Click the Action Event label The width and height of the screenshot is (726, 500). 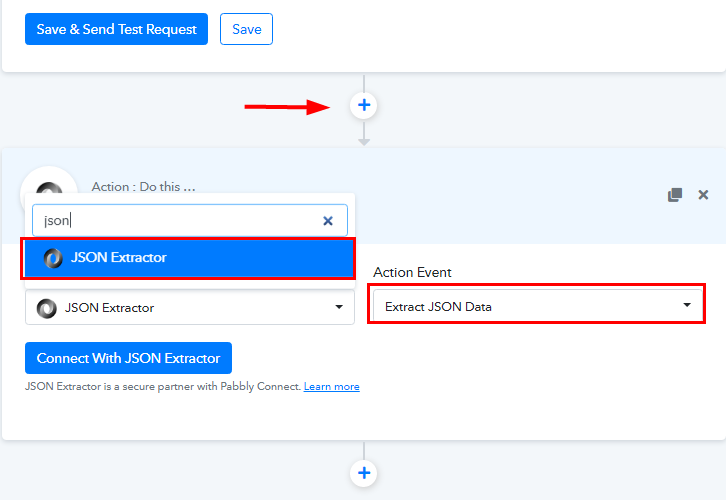coord(412,272)
